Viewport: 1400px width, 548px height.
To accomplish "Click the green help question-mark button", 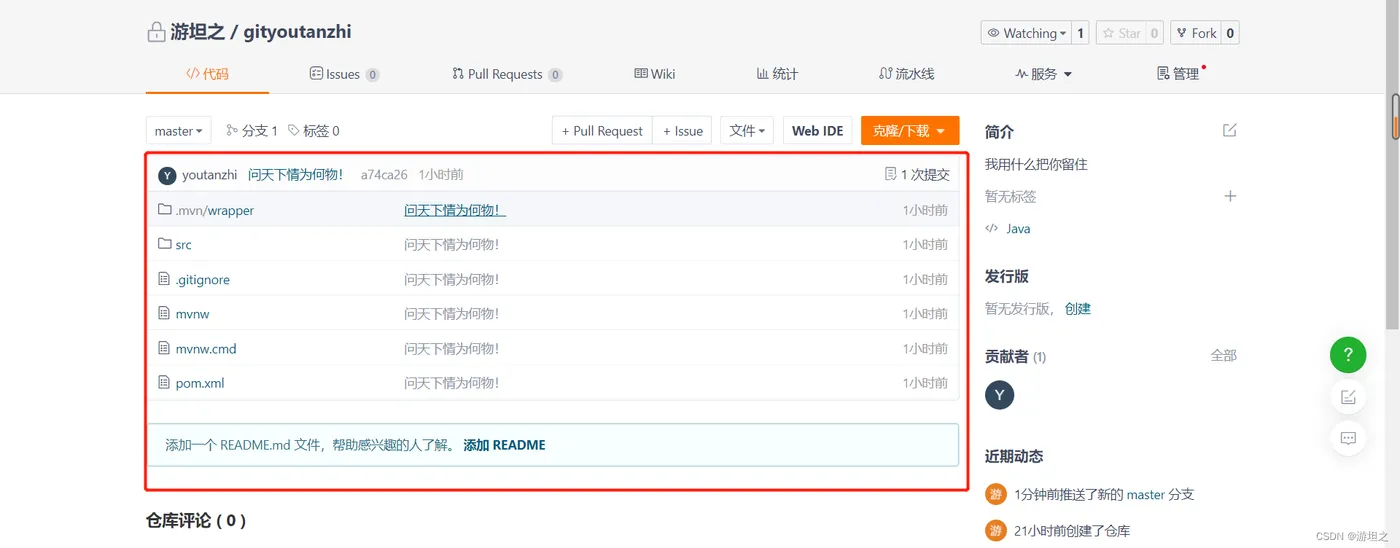I will (x=1348, y=354).
